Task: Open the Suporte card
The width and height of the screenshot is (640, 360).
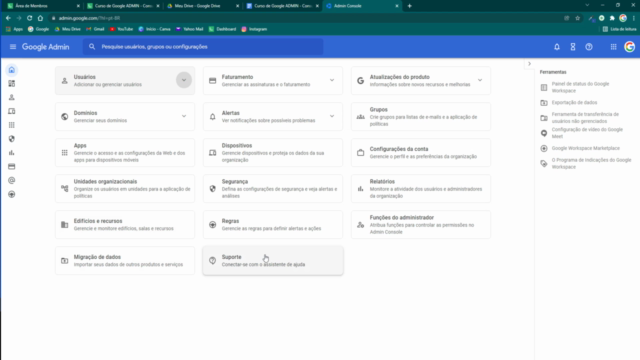Action: 273,260
